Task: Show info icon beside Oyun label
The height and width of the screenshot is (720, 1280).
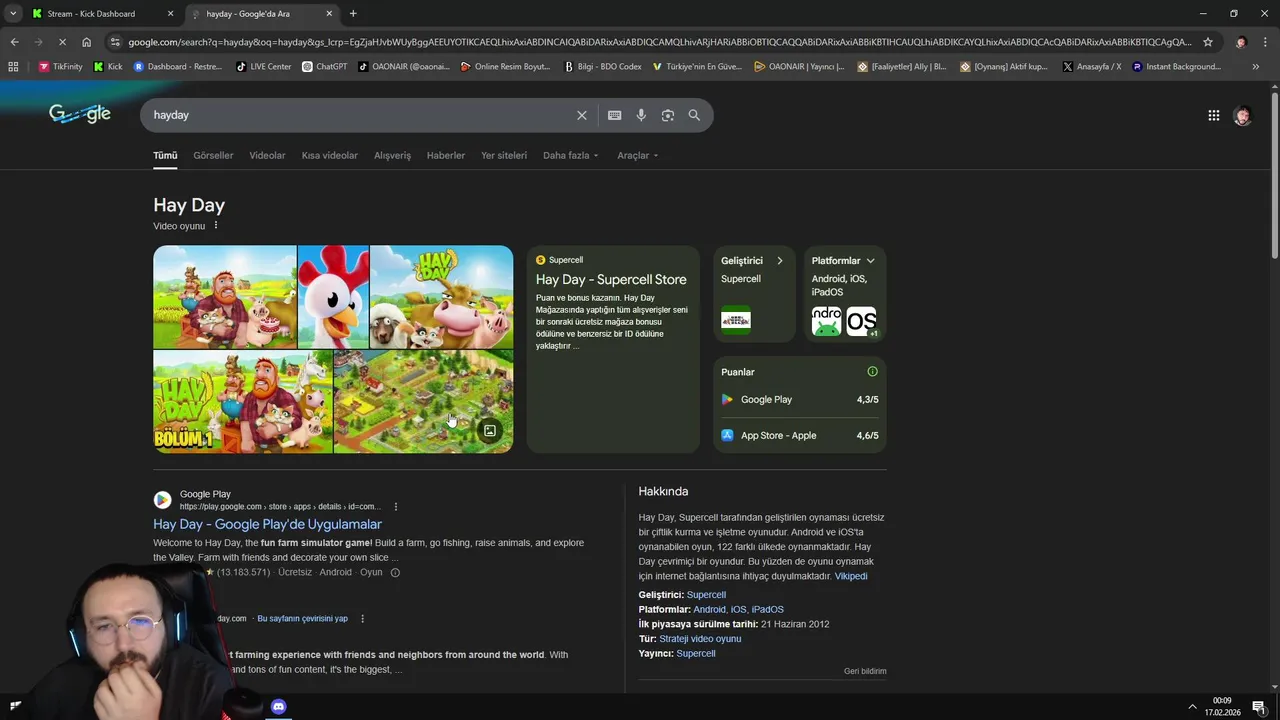Action: click(395, 573)
